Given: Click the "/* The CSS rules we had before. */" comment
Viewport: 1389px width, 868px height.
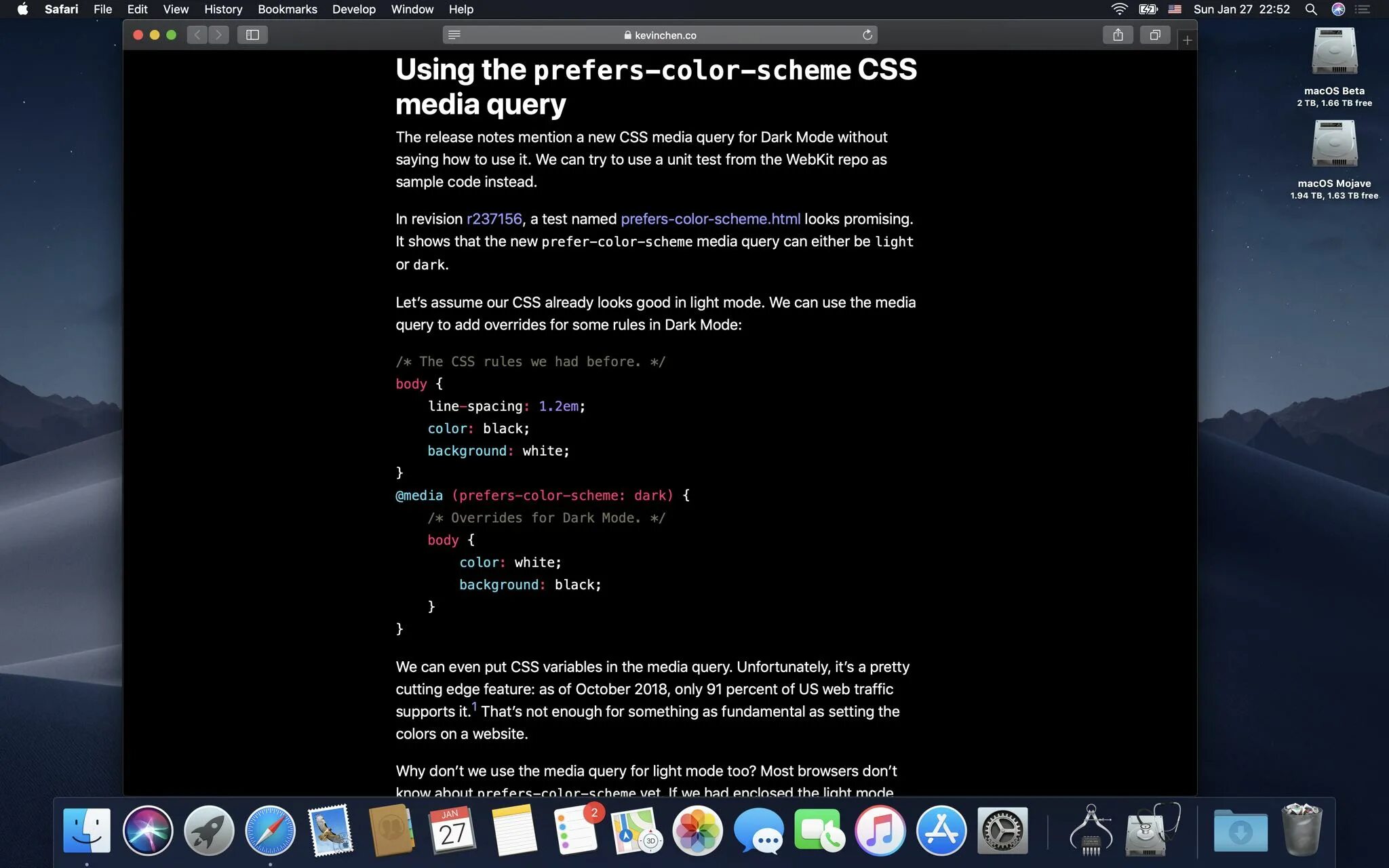Looking at the screenshot, I should [530, 361].
